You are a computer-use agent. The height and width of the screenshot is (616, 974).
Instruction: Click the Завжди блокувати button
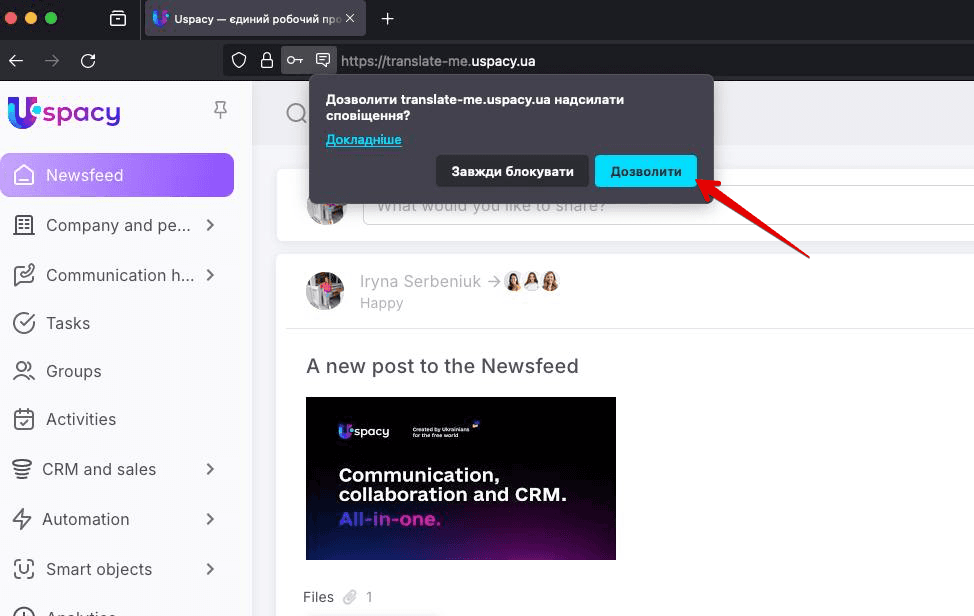pyautogui.click(x=512, y=171)
